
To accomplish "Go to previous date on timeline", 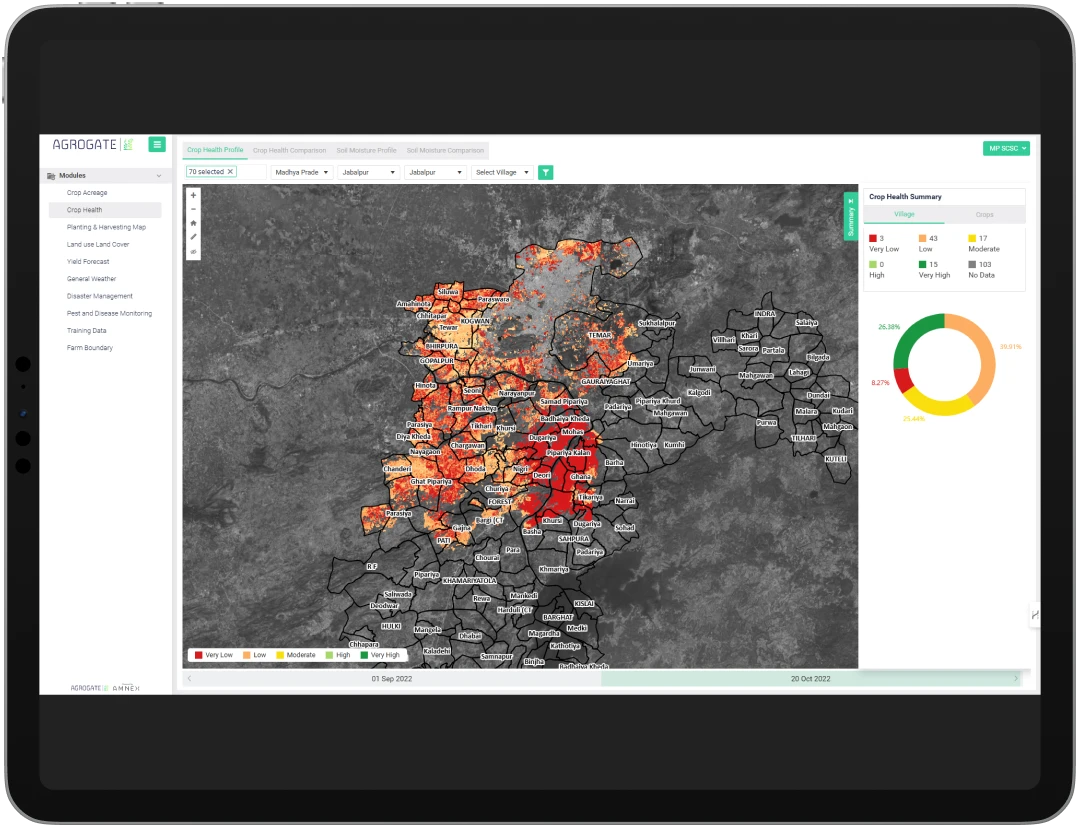I will point(189,678).
